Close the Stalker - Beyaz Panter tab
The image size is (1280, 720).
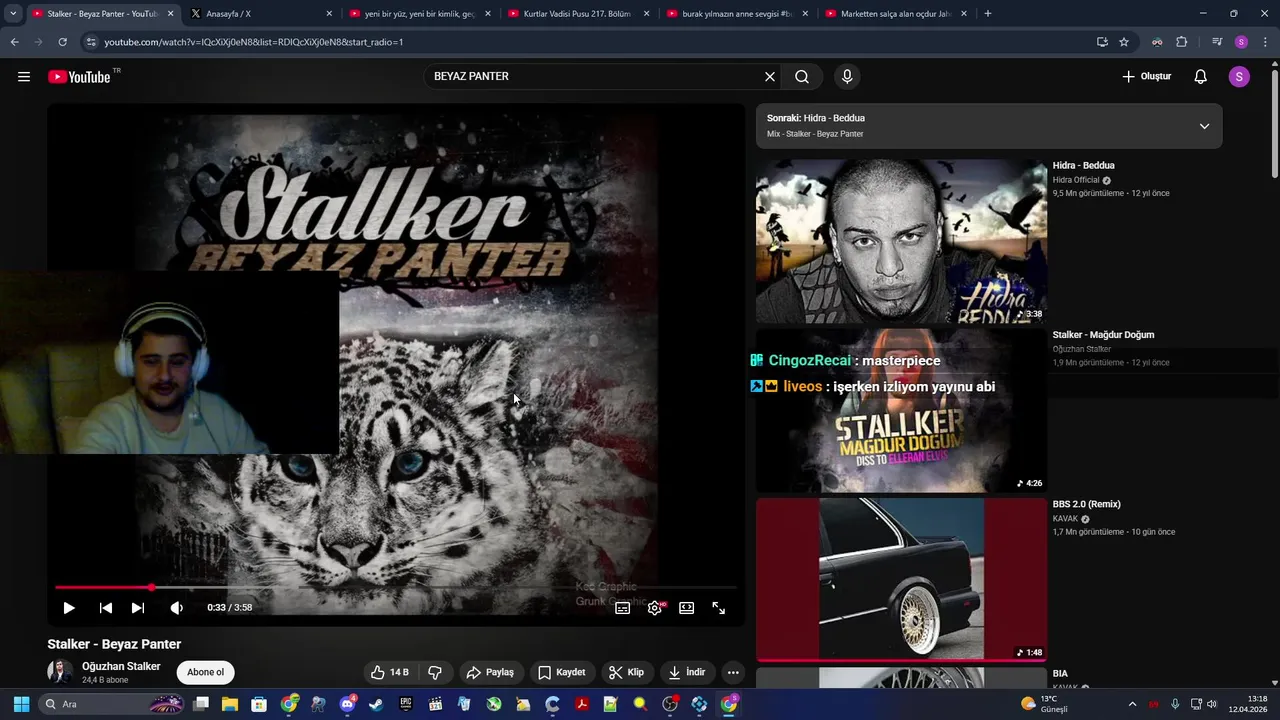[x=170, y=14]
